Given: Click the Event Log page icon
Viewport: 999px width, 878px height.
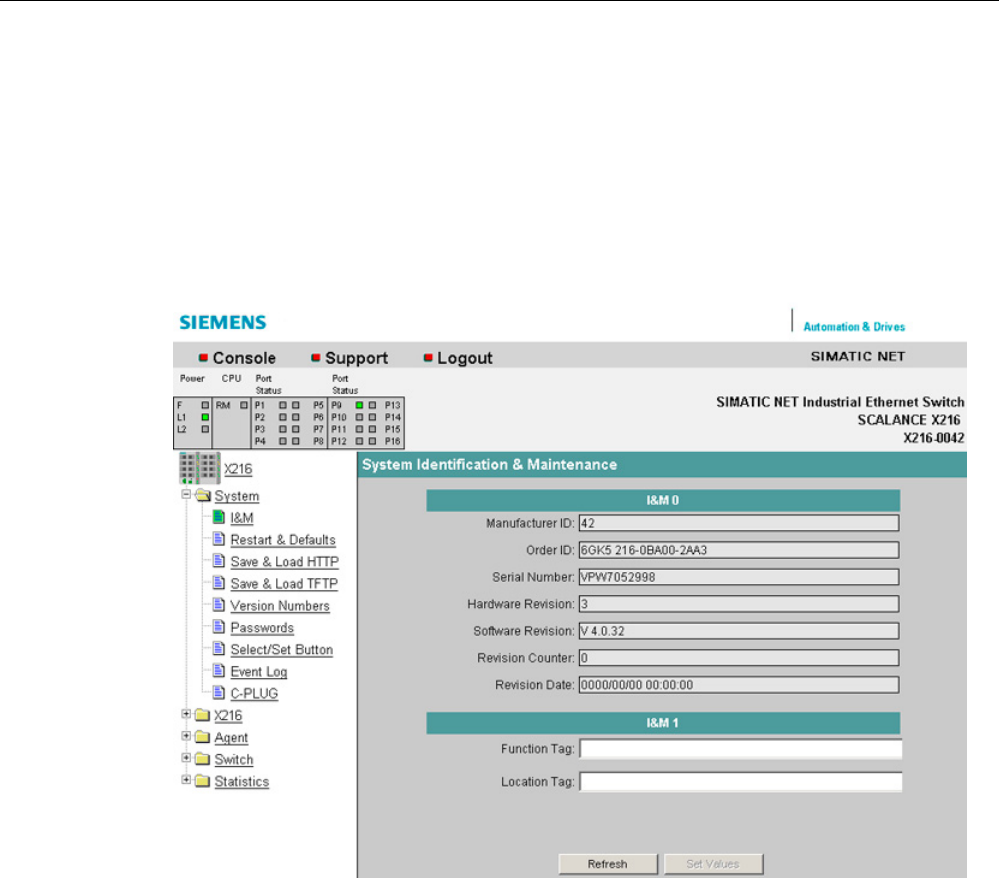Looking at the screenshot, I should coord(219,671).
